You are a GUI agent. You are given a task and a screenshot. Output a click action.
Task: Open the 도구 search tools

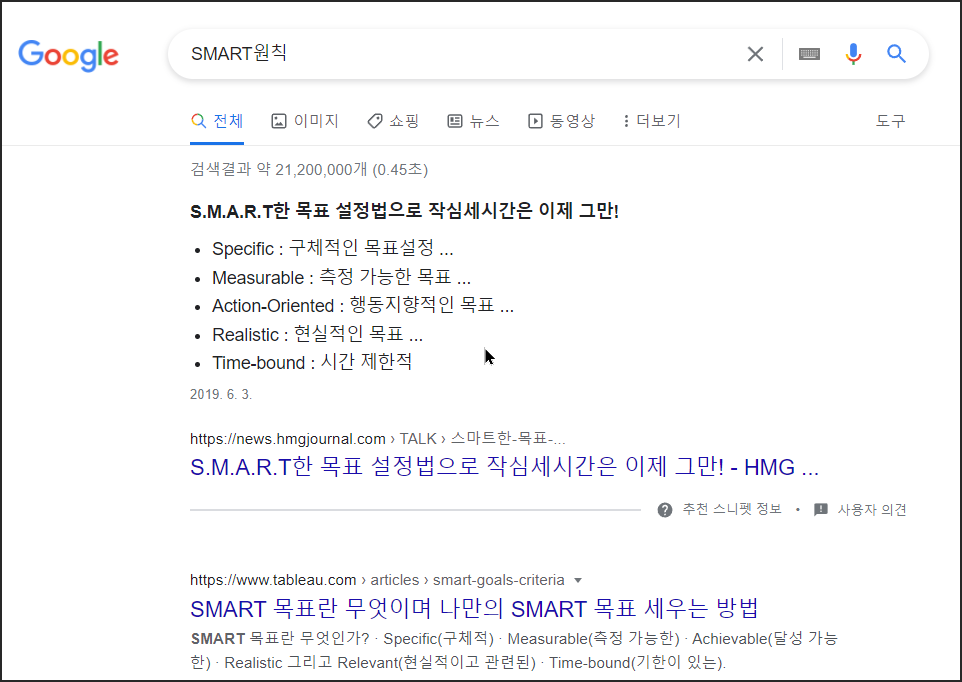point(890,121)
